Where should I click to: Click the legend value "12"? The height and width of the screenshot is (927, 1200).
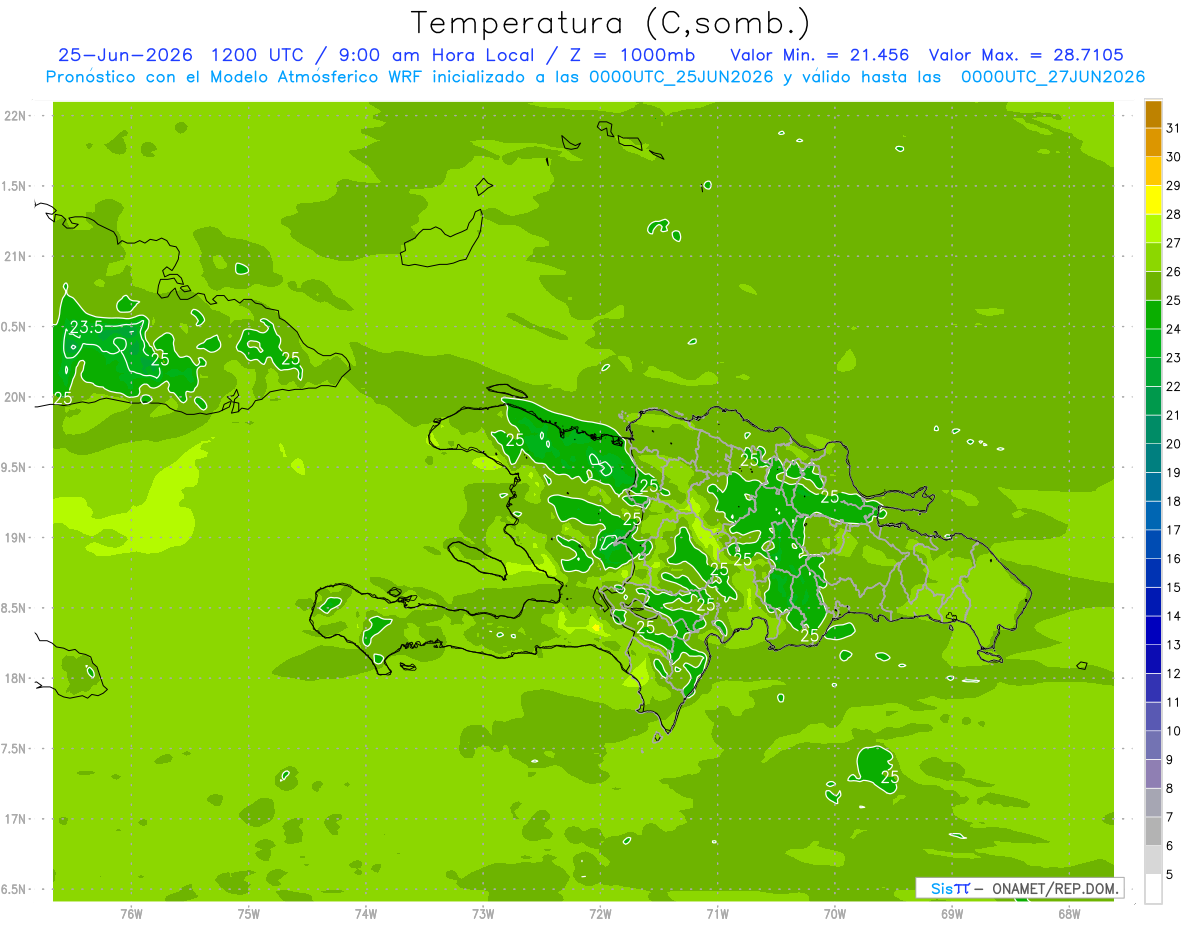1174,673
